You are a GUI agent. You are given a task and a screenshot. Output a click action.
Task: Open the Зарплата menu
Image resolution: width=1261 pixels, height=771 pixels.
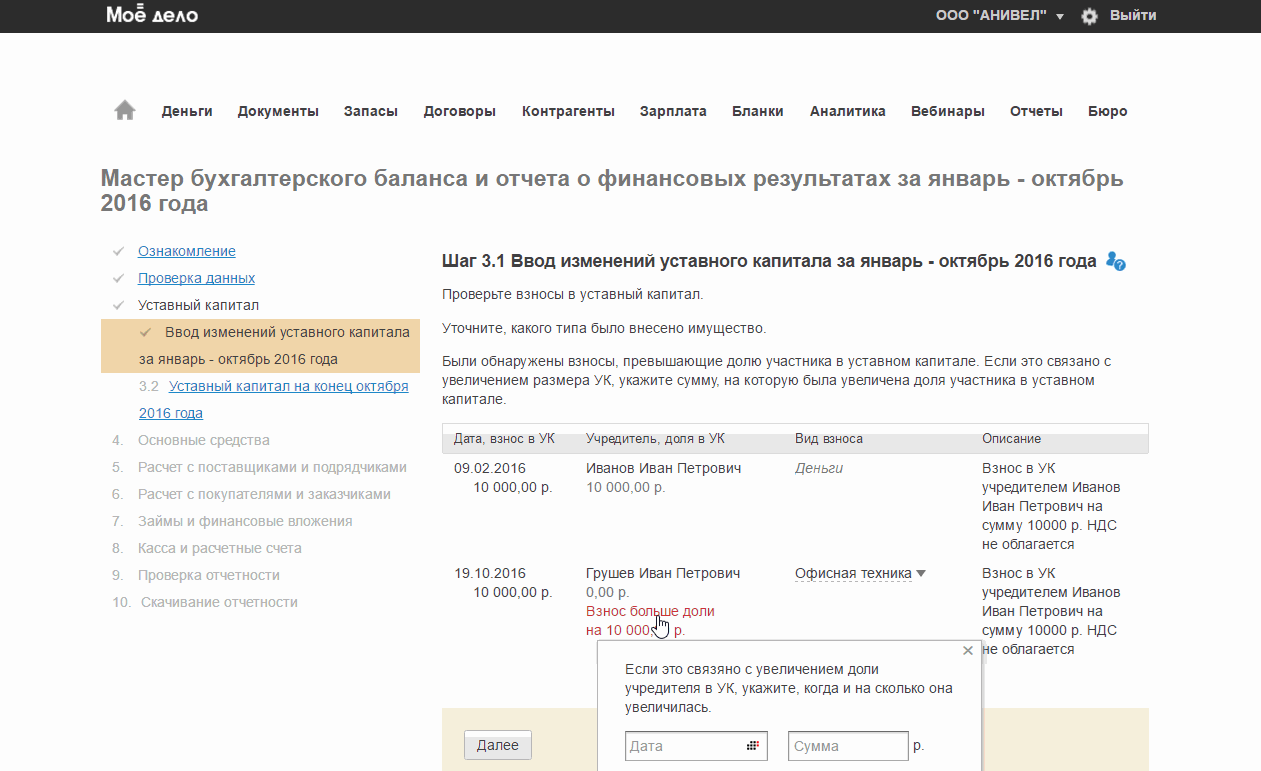[x=673, y=111]
